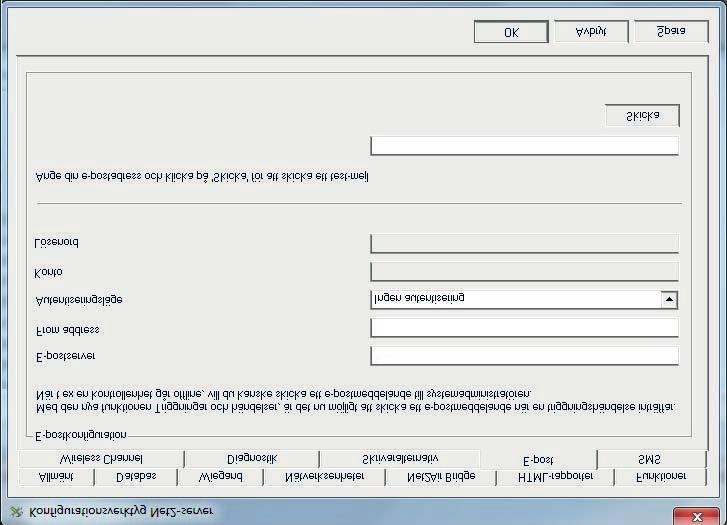This screenshot has width=727, height=525.
Task: Select the Wiegand tab
Action: coord(220,477)
